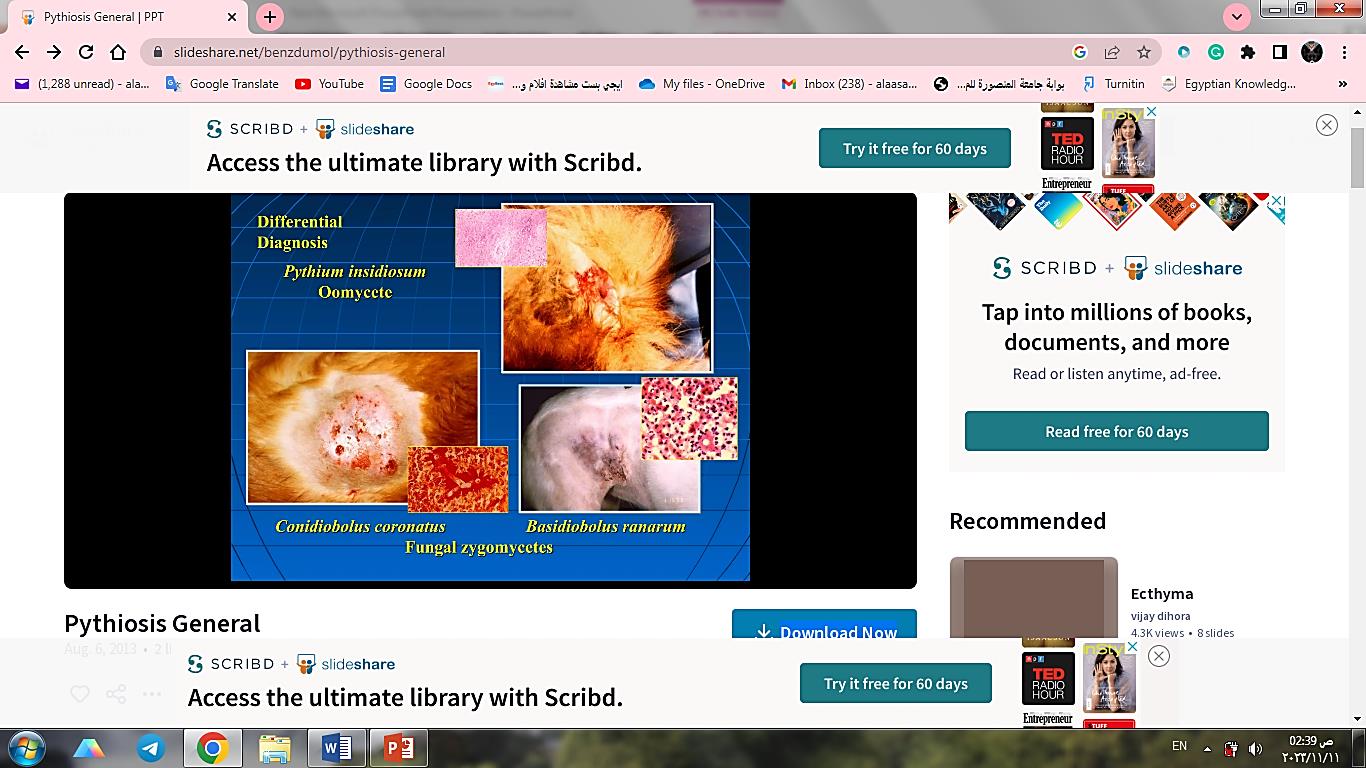This screenshot has width=1366, height=768.
Task: Open the 1,288 unread mail bookmark
Action: pos(82,84)
